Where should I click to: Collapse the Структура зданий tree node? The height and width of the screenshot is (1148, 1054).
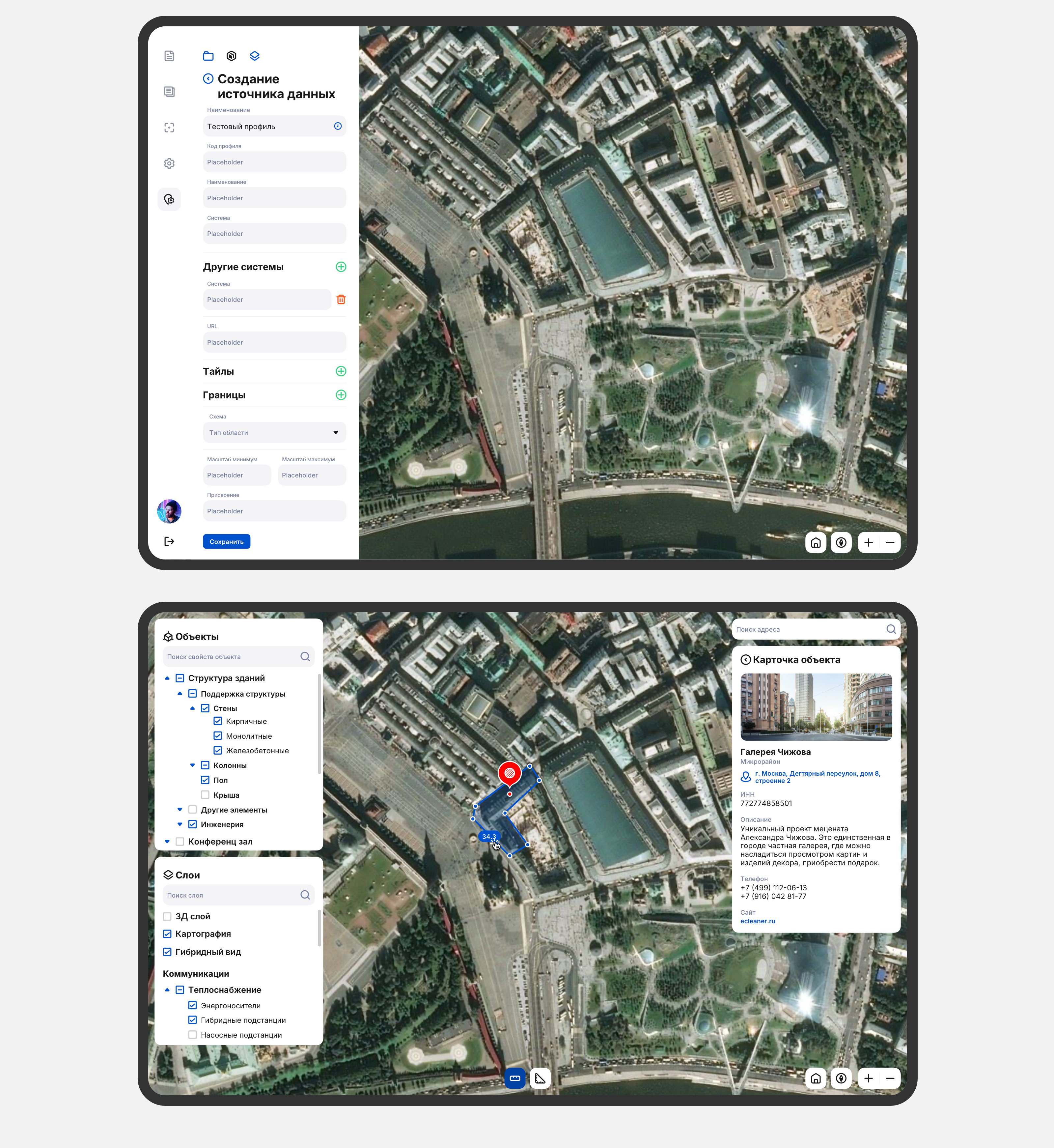coord(167,678)
